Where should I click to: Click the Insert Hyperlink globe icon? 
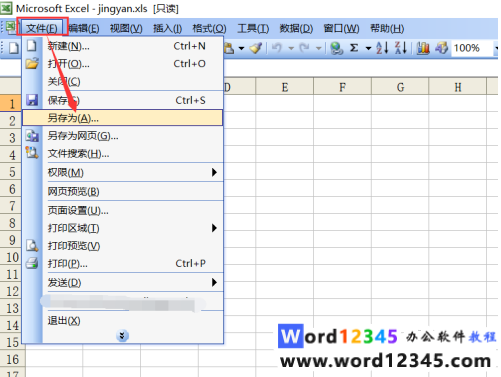point(336,48)
